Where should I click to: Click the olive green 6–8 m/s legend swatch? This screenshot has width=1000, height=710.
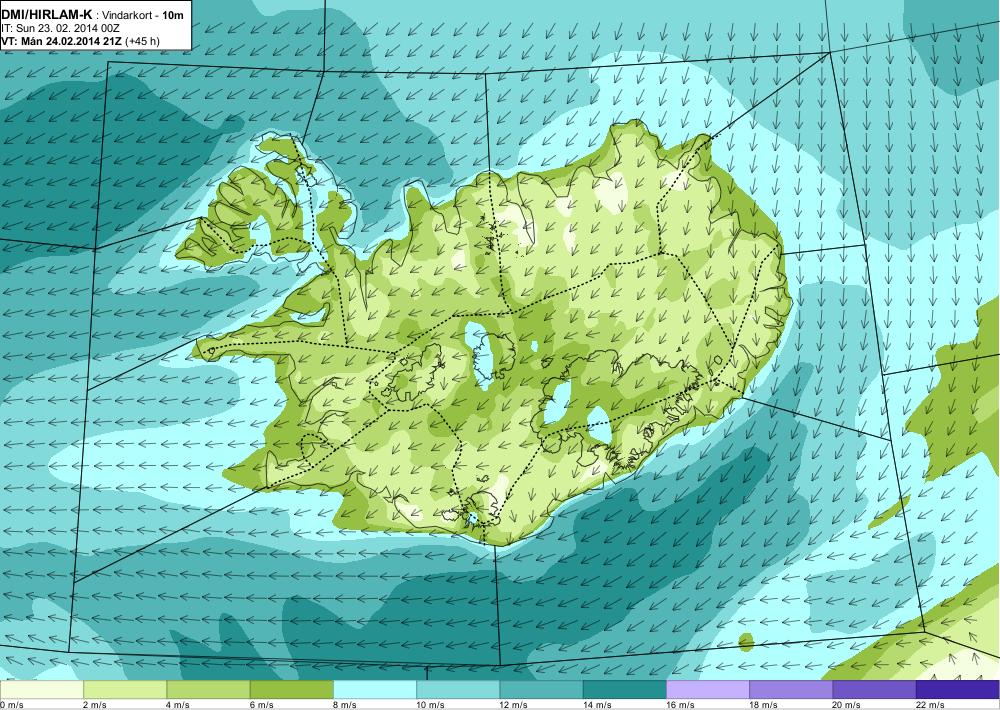pos(291,690)
